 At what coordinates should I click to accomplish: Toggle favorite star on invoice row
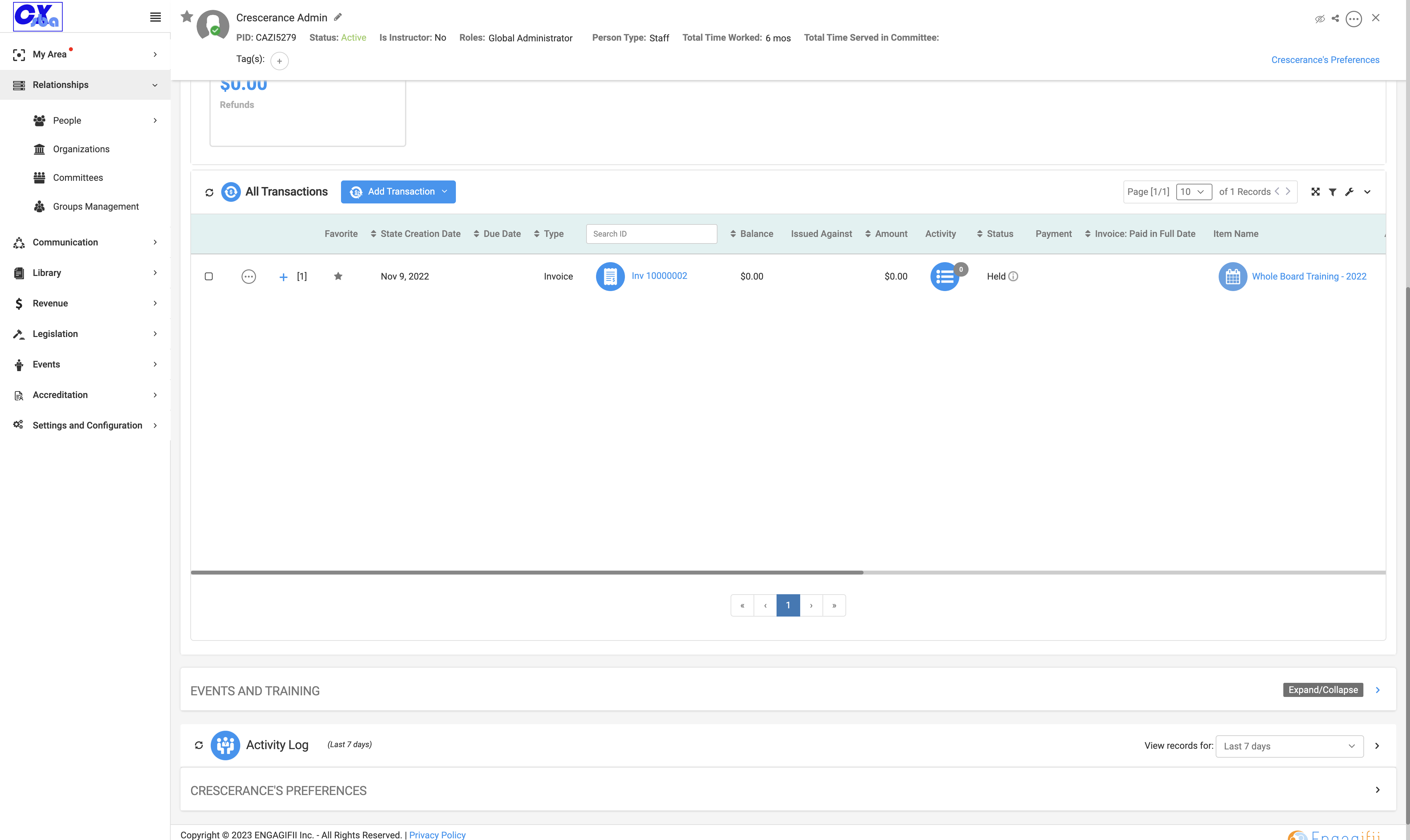pyautogui.click(x=338, y=276)
